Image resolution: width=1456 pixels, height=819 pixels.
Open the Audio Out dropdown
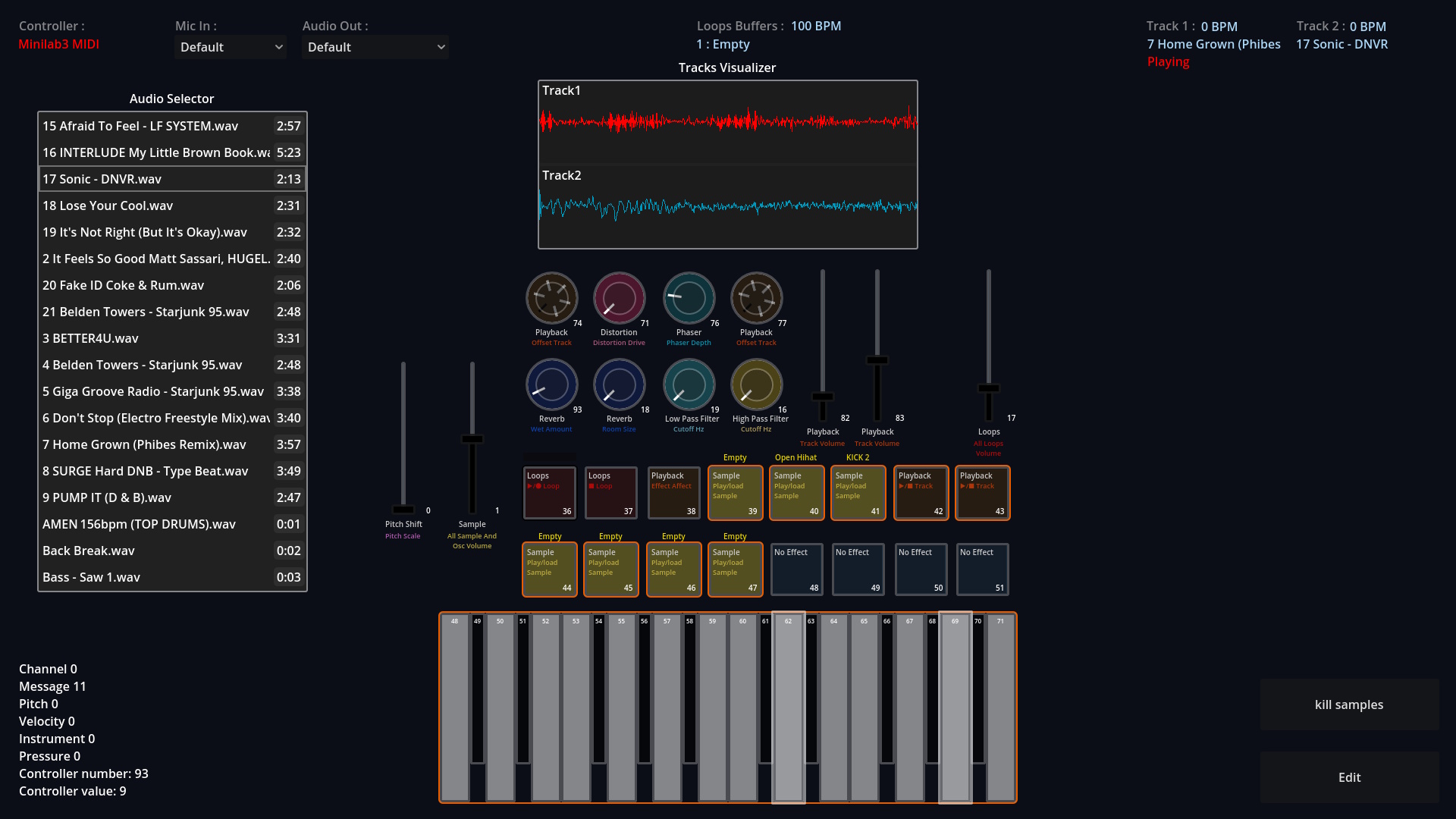coord(375,47)
